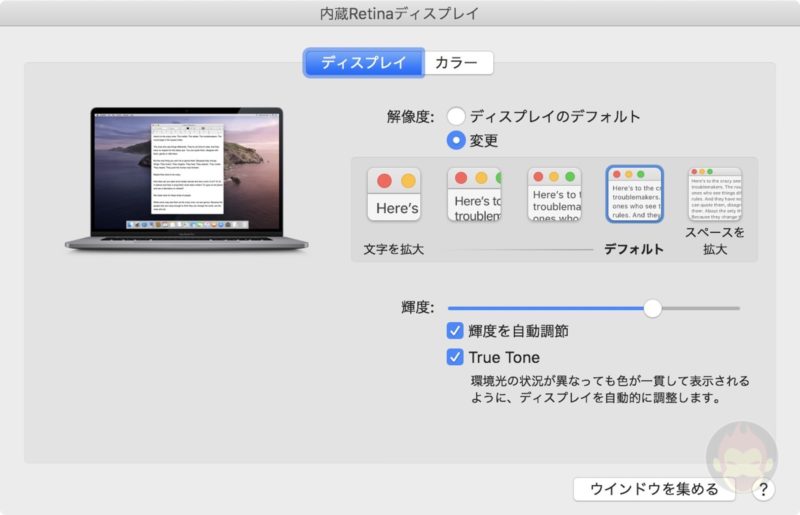Click the 内蔵Retinaディスプレイ window title

(399, 14)
